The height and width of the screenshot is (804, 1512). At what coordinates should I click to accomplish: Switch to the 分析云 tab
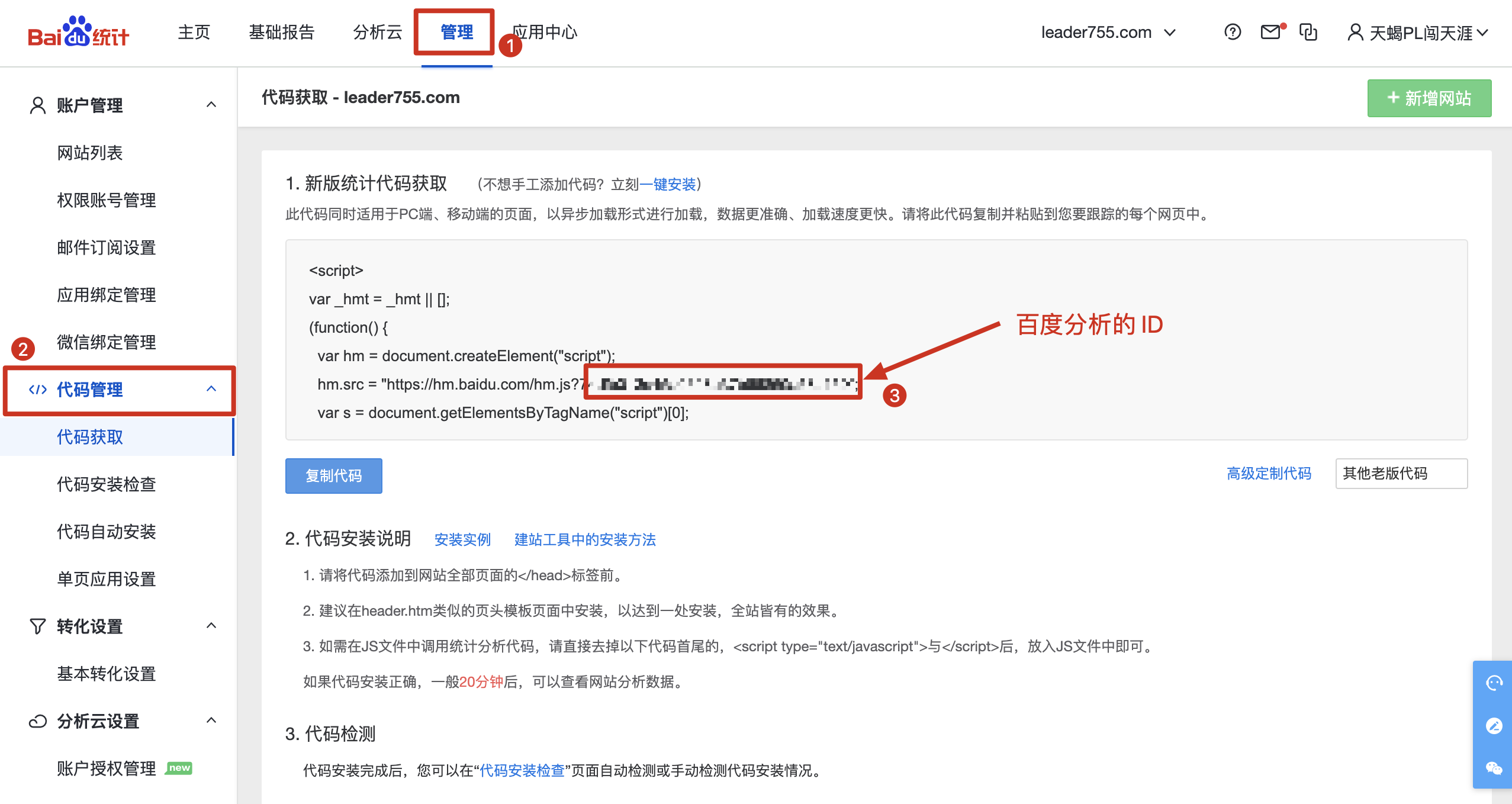377,33
